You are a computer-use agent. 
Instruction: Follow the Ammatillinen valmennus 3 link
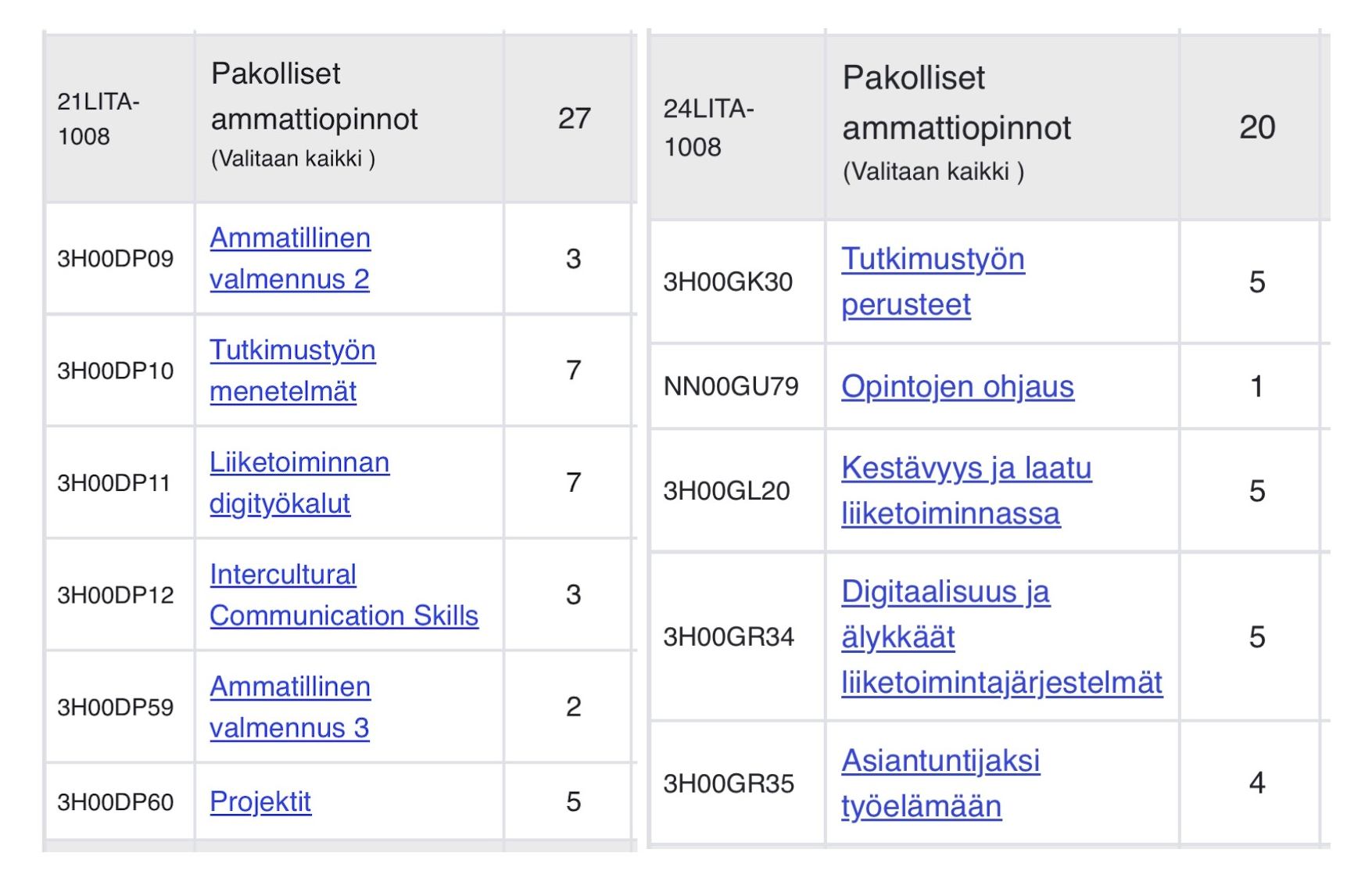[289, 707]
